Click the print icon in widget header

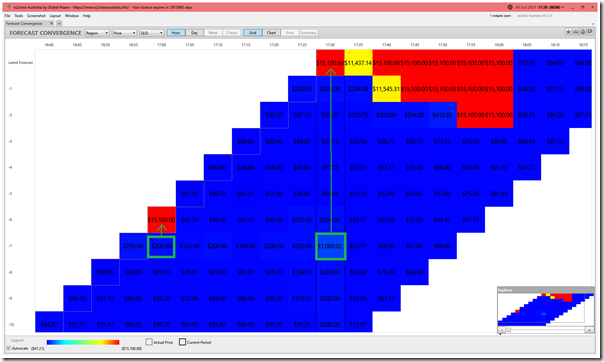[x=576, y=32]
